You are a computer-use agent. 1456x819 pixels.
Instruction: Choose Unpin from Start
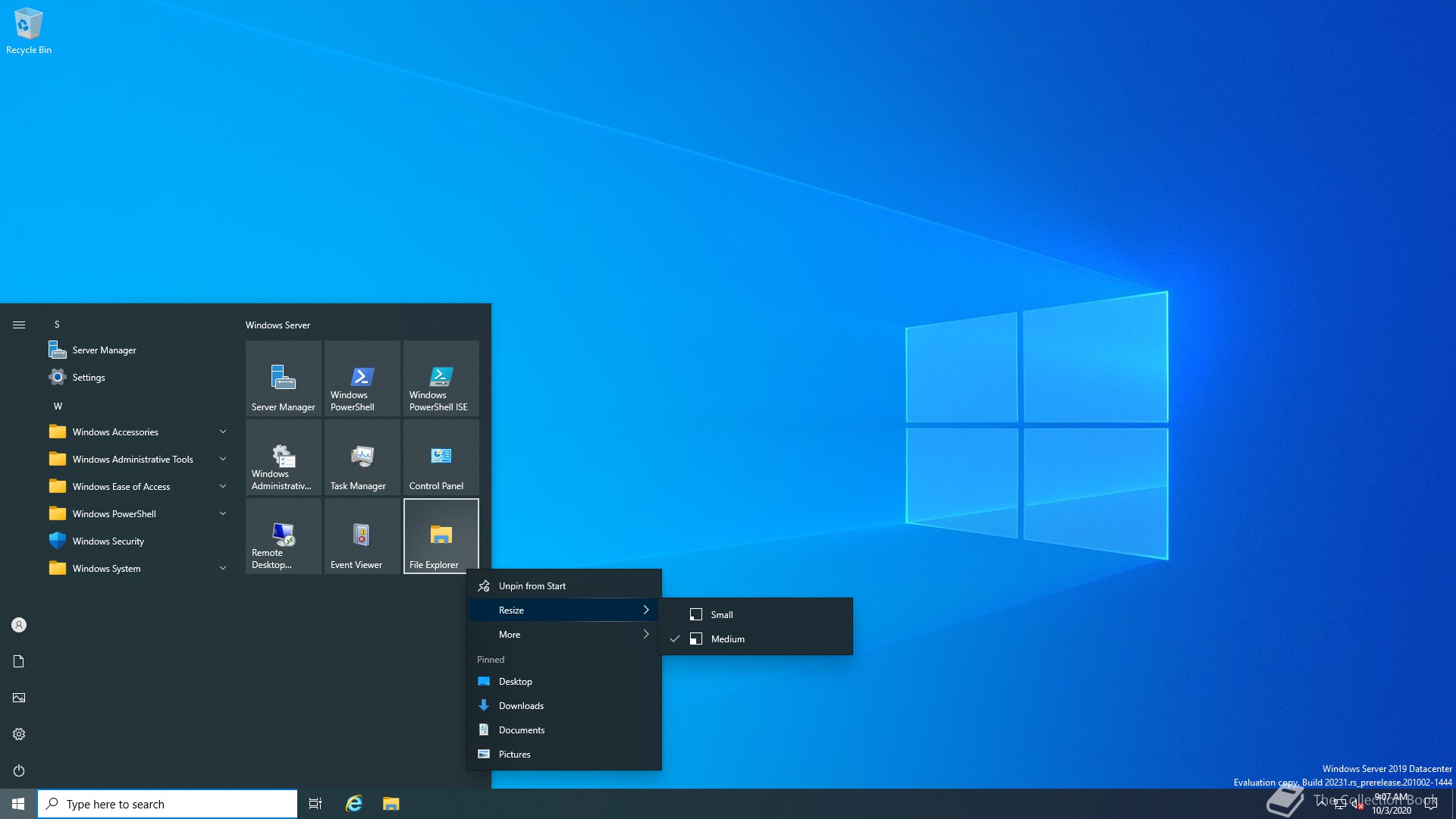click(x=563, y=585)
